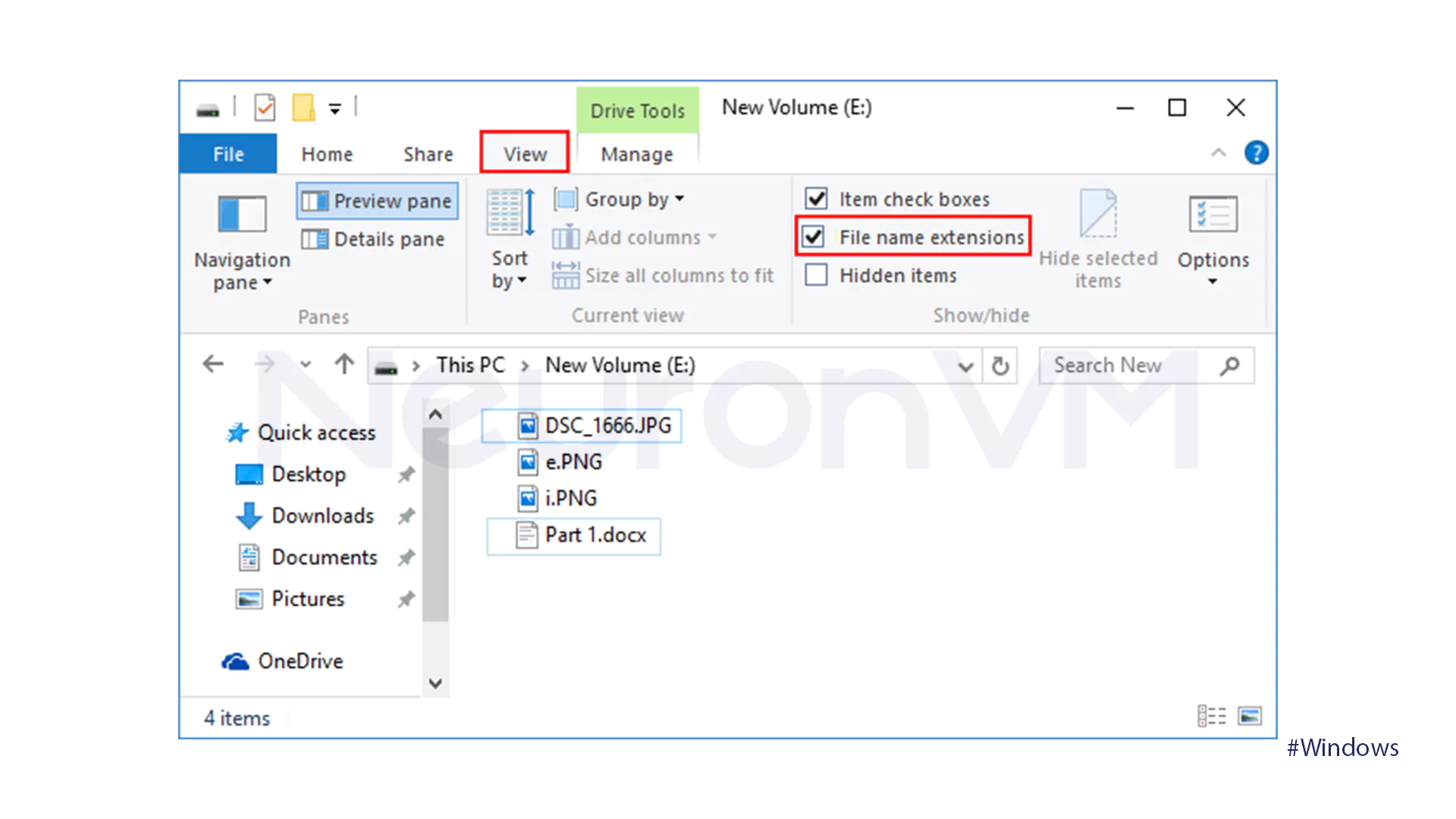
Task: Disable File name extensions
Action: pos(813,237)
